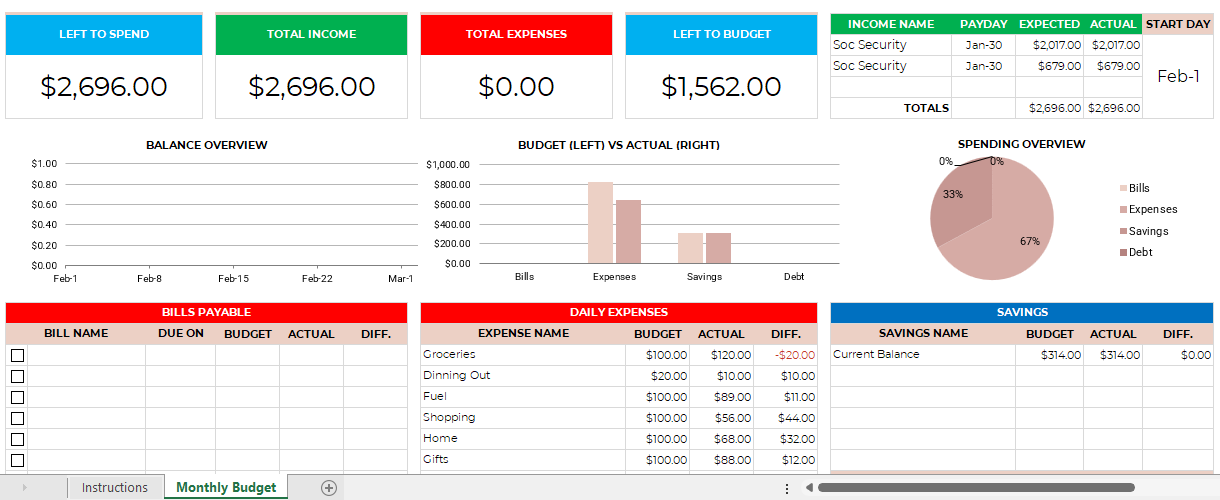The height and width of the screenshot is (500, 1220).
Task: Click the Groceries actual amount cell
Action: (721, 355)
